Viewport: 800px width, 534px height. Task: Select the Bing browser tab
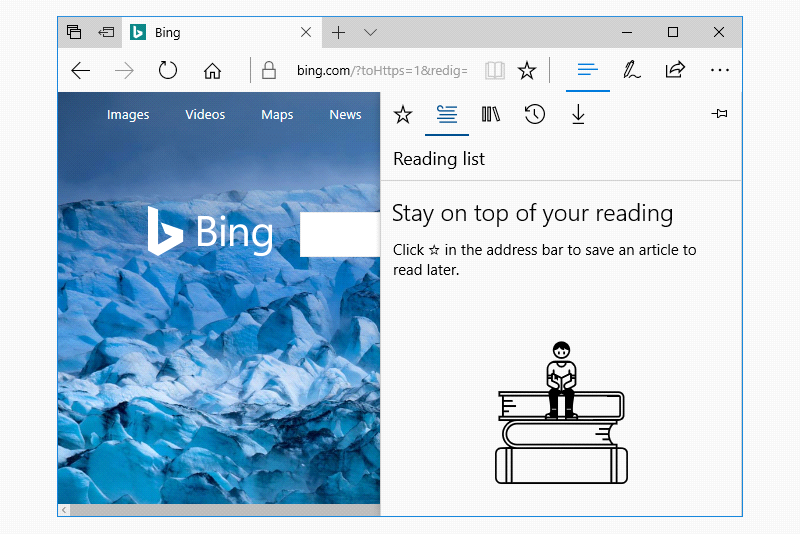tap(222, 33)
